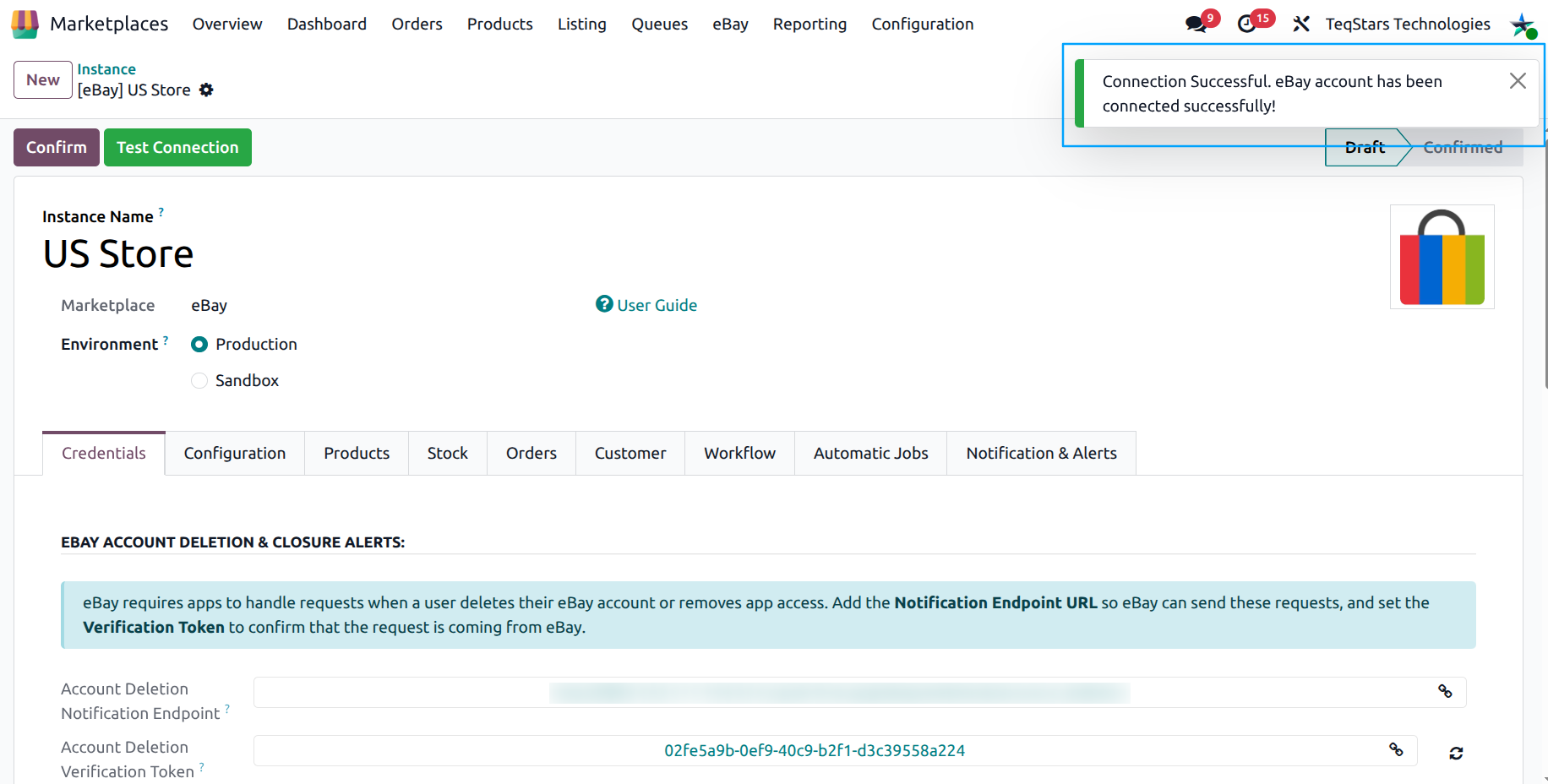
Task: Copy link icon for Notification Endpoint field
Action: [1445, 691]
